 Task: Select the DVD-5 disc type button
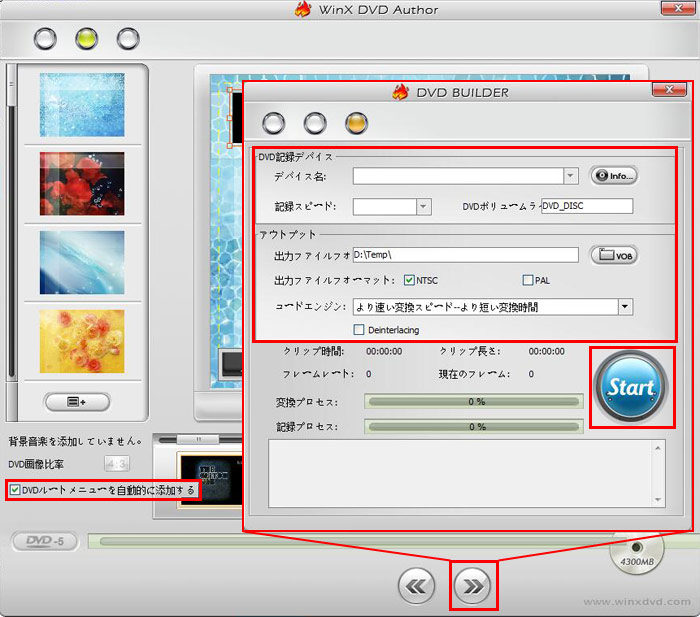click(x=45, y=542)
